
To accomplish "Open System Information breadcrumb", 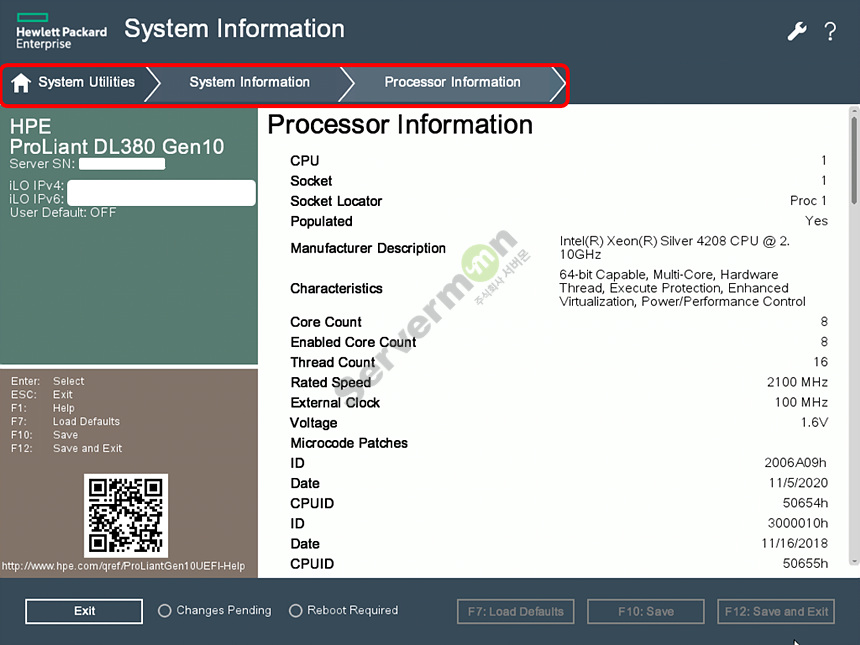I will [x=250, y=82].
